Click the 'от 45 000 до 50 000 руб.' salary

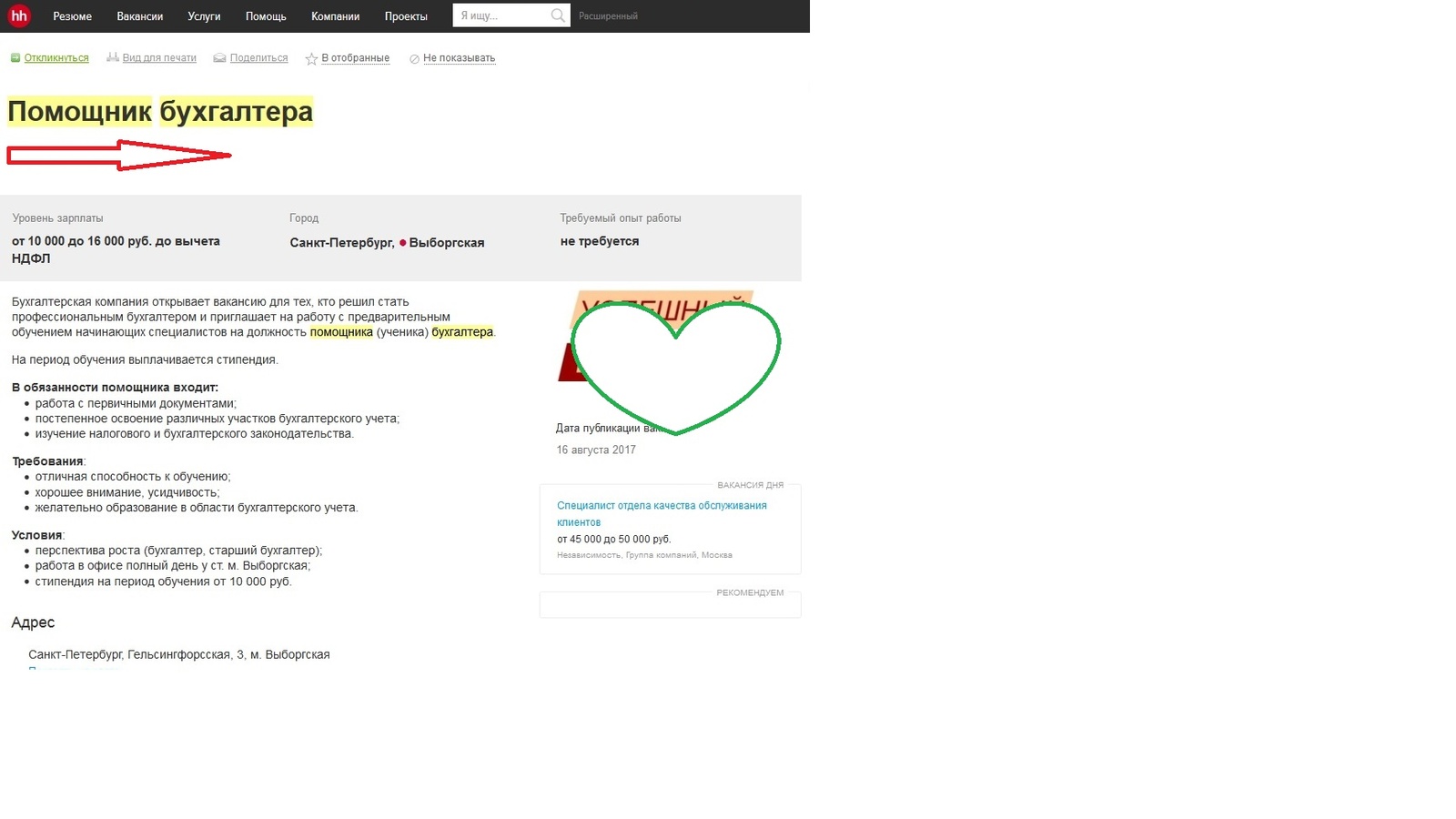click(614, 539)
